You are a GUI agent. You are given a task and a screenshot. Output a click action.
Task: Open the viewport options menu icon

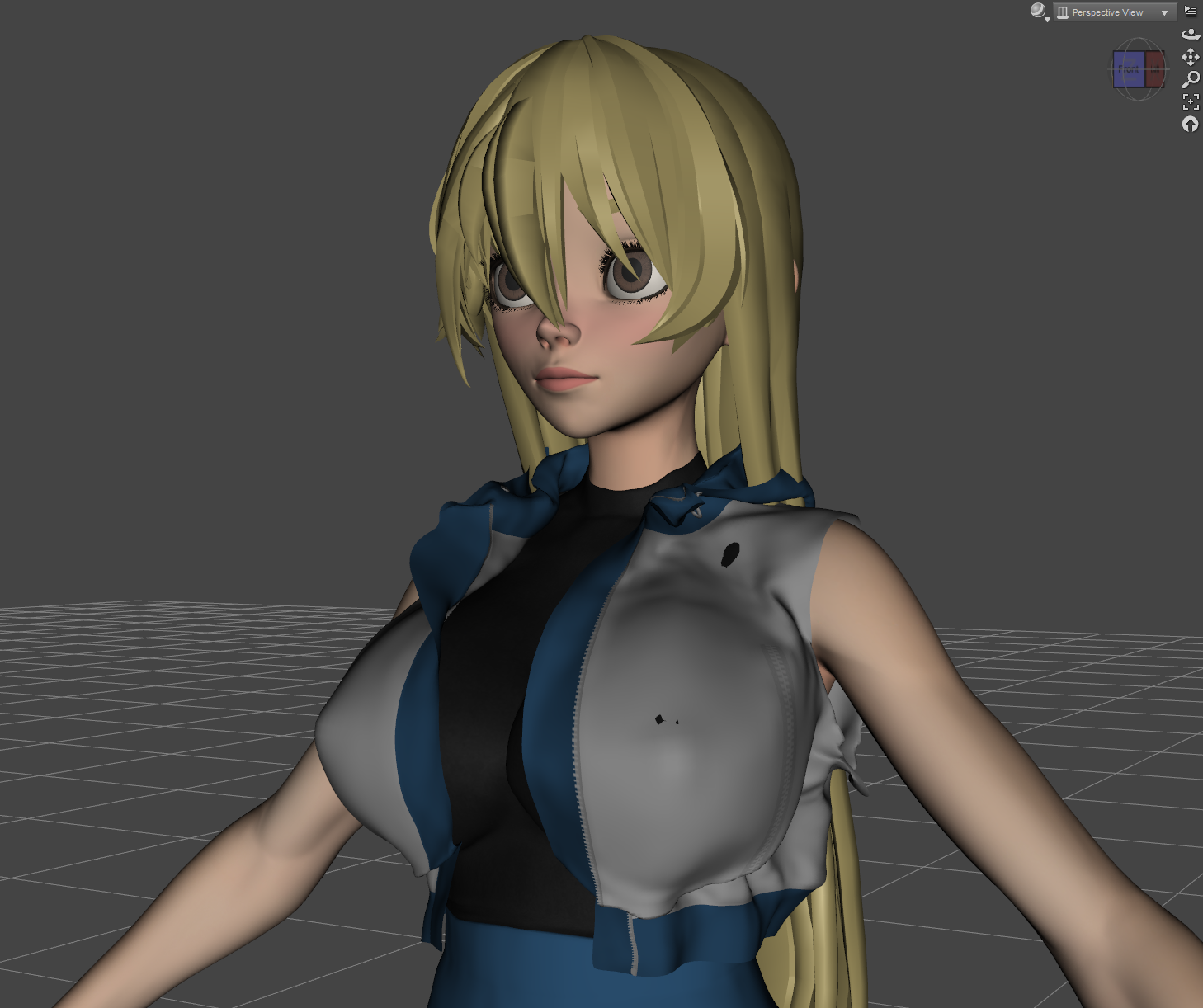[1191, 12]
